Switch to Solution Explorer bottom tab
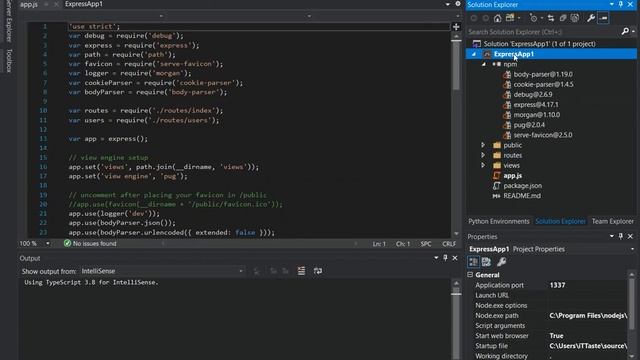The width and height of the screenshot is (640, 360). pos(560,222)
